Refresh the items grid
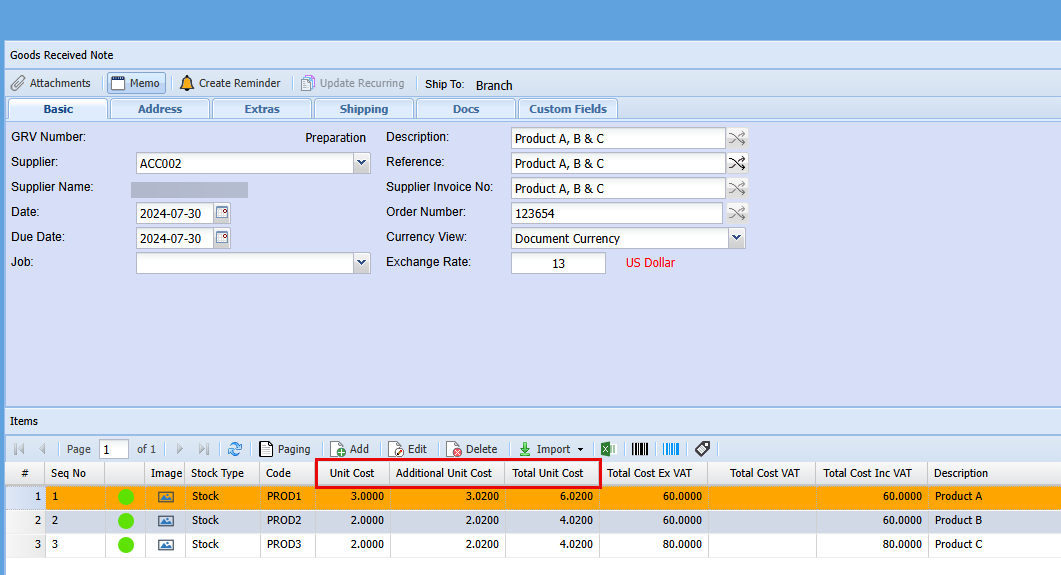This screenshot has width=1061, height=575. click(235, 450)
